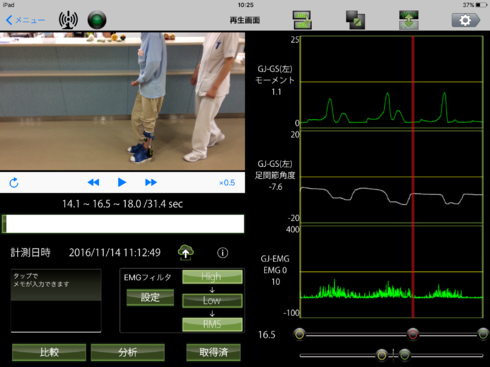Image resolution: width=490 pixels, height=367 pixels.
Task: Open the measurement info icon
Action: (x=223, y=253)
